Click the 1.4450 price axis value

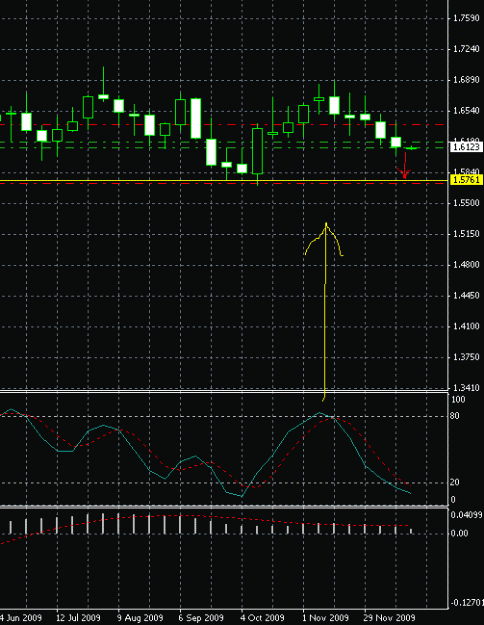pos(466,295)
